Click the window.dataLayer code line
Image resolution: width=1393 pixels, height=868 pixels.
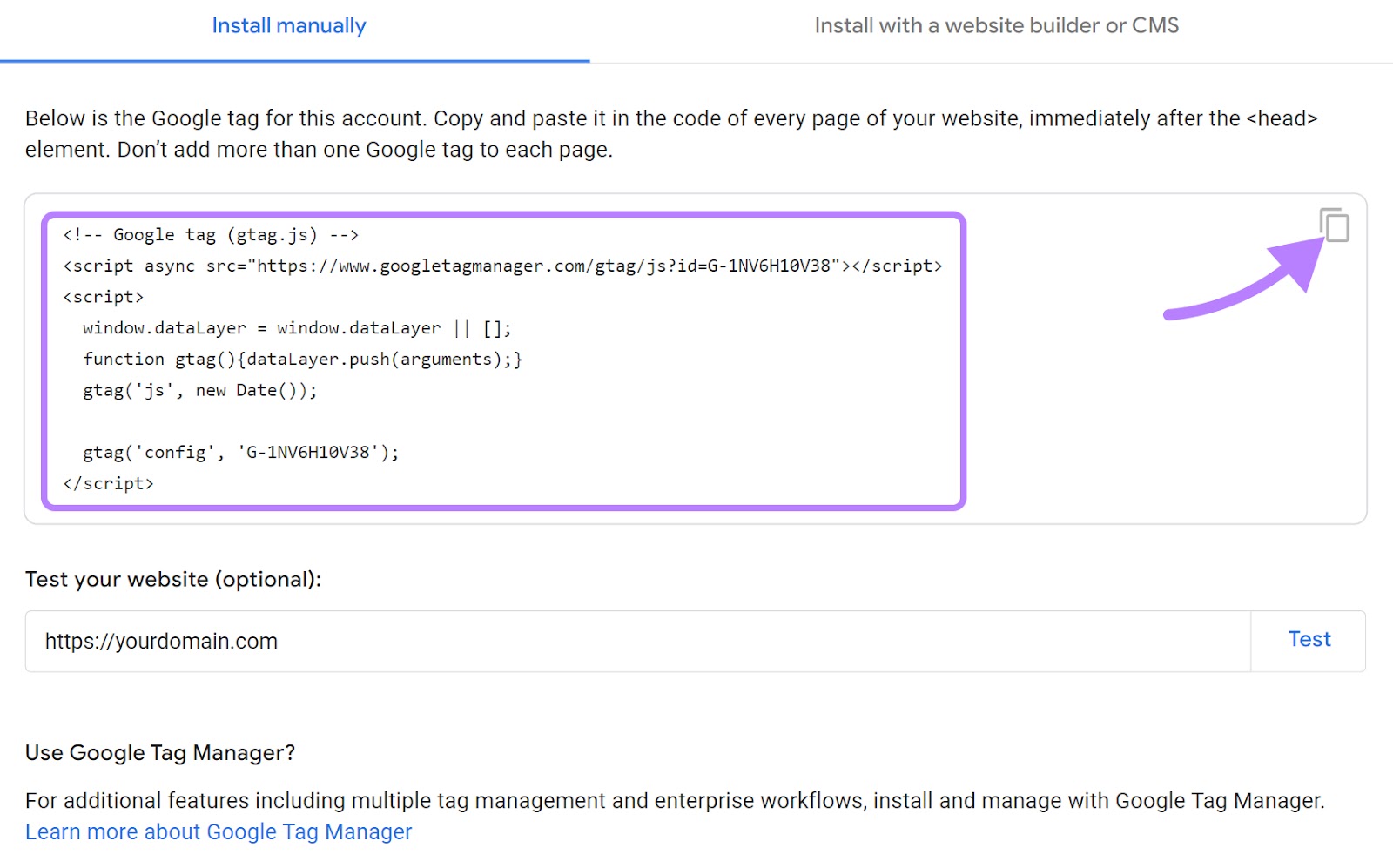click(x=297, y=328)
